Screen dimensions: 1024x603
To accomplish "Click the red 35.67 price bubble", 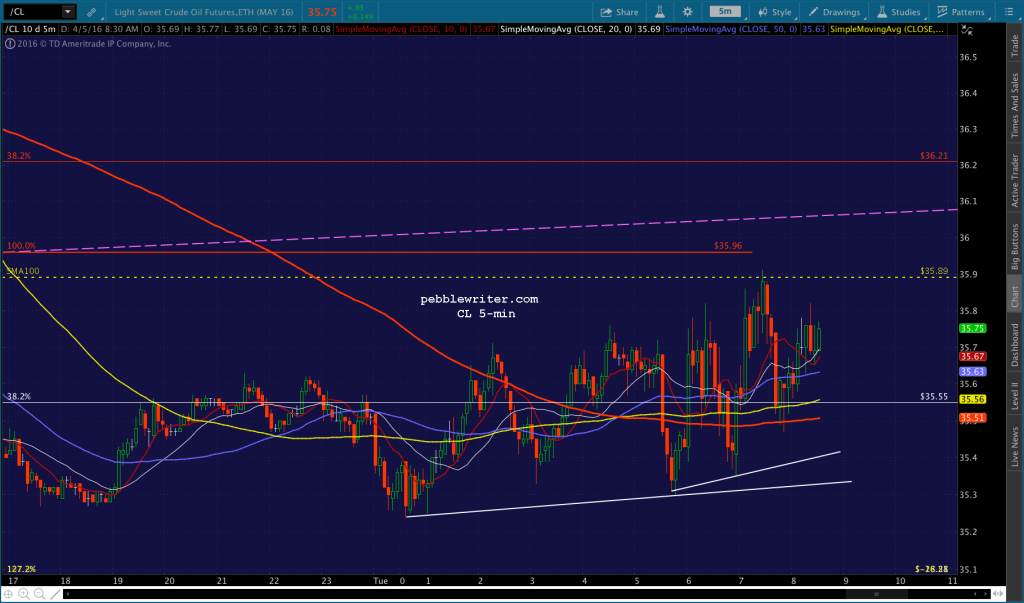I will coord(972,357).
